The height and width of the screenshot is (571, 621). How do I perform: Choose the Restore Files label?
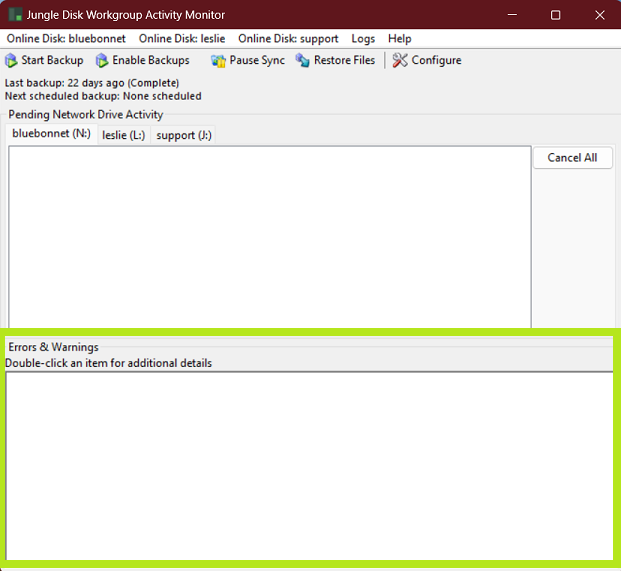pos(344,60)
